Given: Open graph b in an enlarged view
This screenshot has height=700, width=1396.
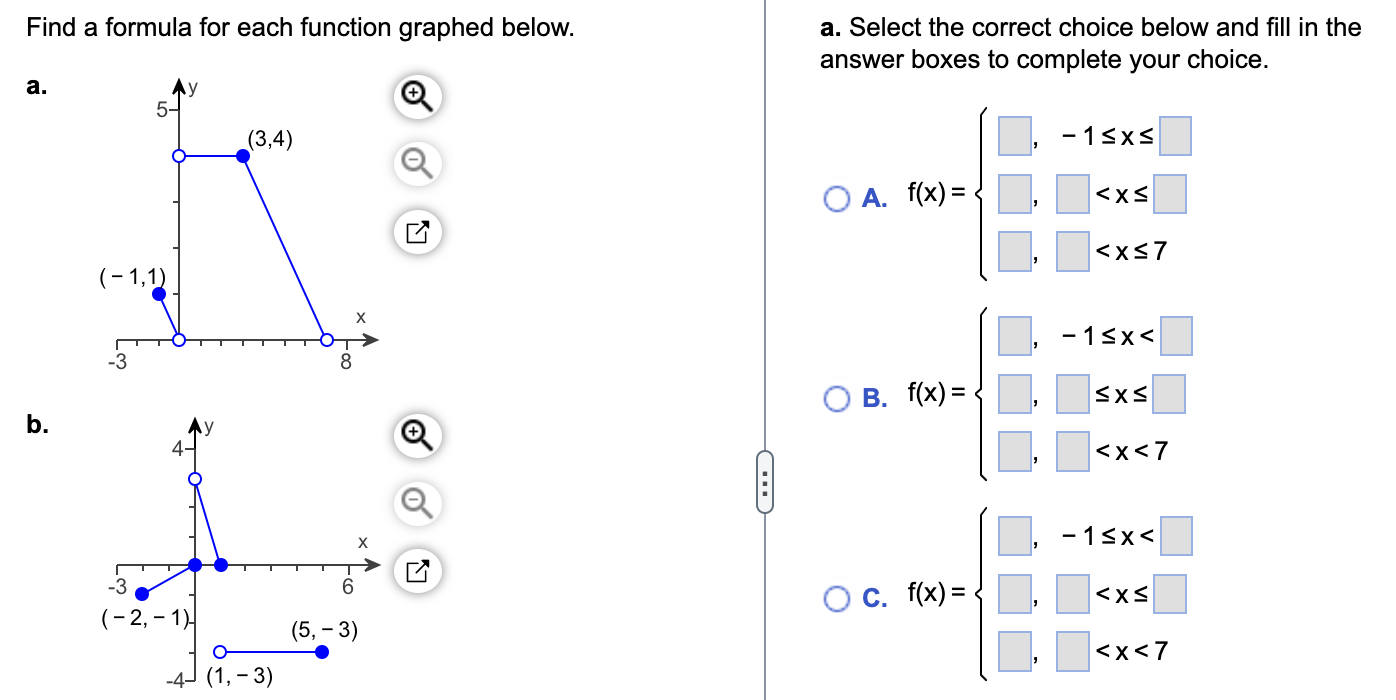Looking at the screenshot, I should click(416, 573).
